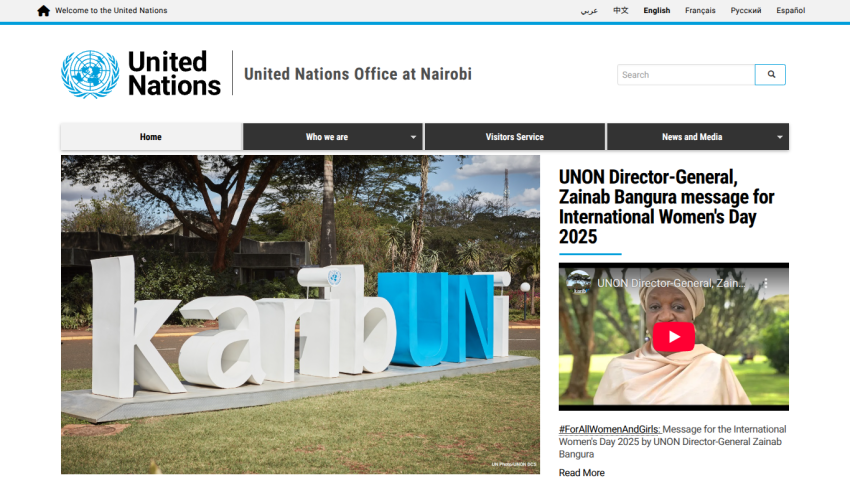Switch language to Español

[x=790, y=10]
